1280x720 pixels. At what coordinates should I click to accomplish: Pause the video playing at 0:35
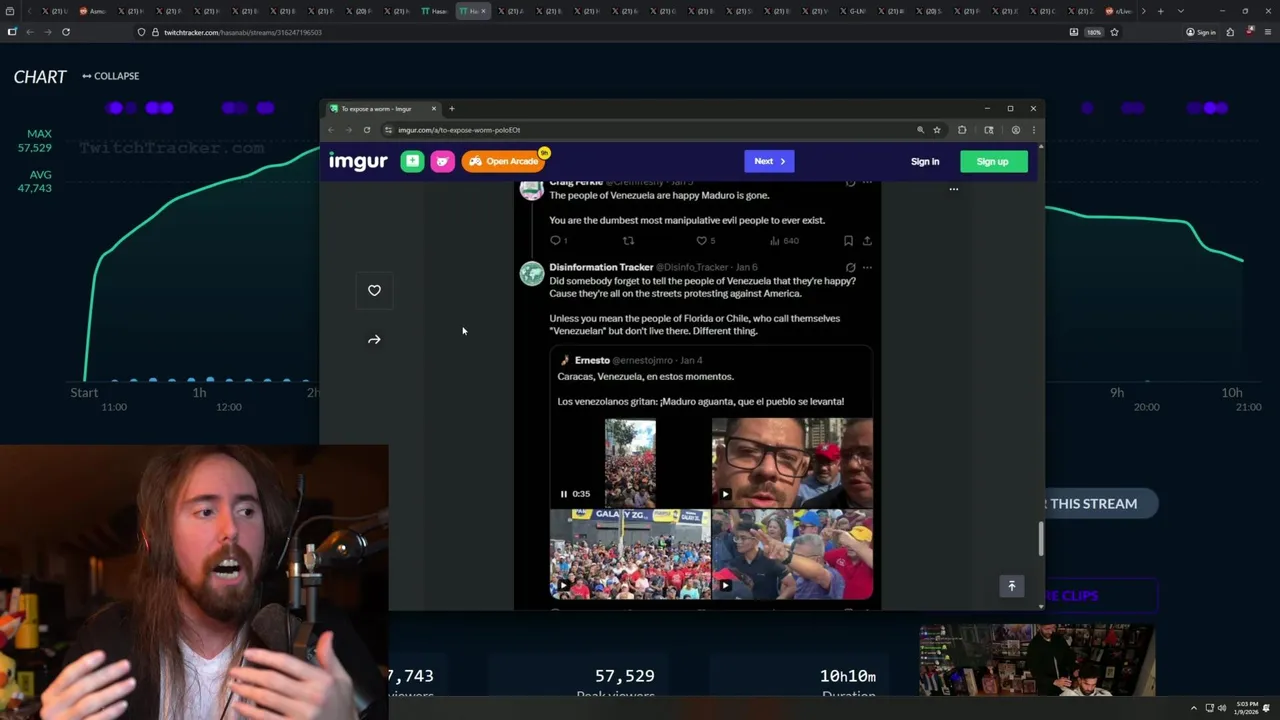pos(564,494)
